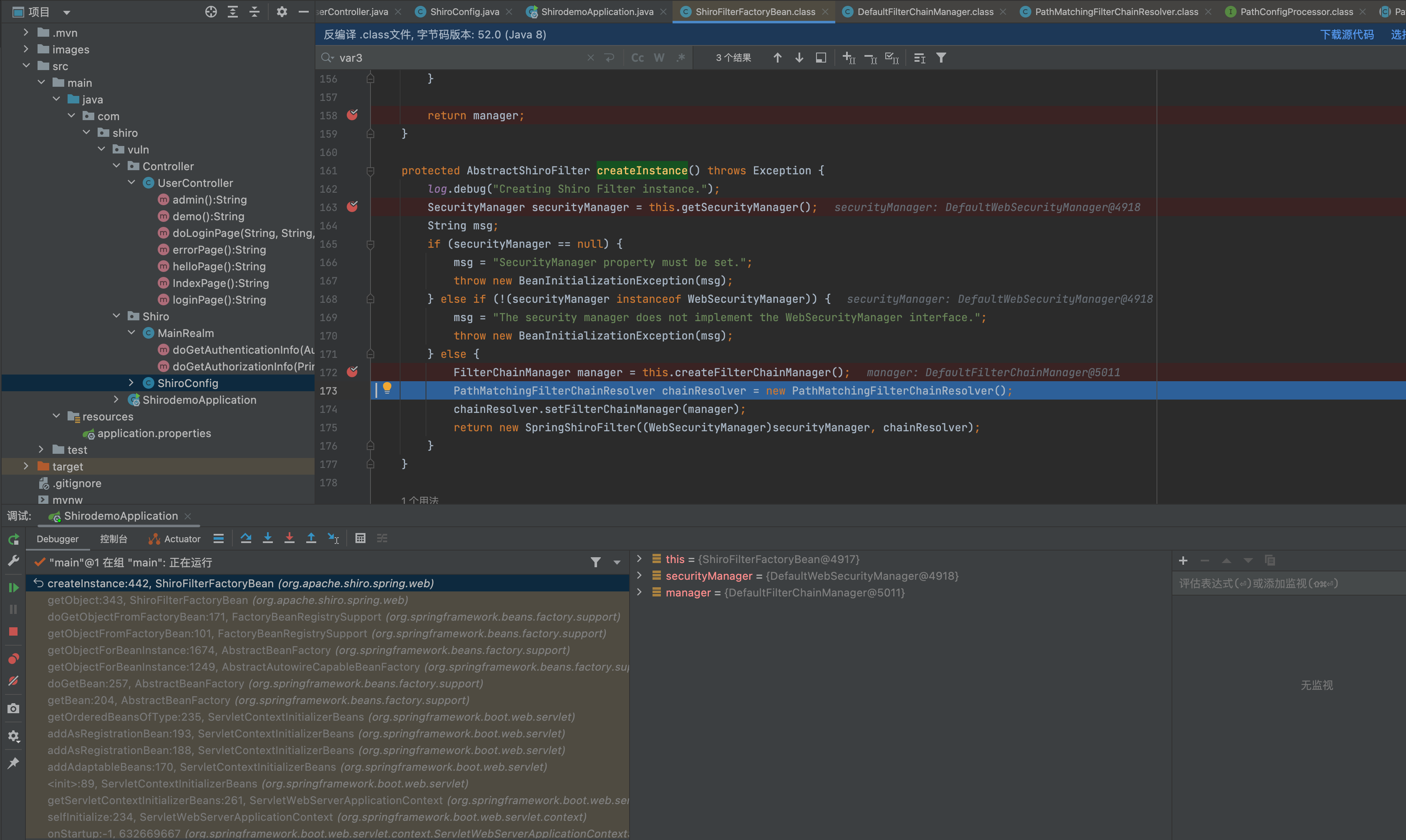Image resolution: width=1406 pixels, height=840 pixels.
Task: Click the search results filter funnel icon
Action: [941, 58]
